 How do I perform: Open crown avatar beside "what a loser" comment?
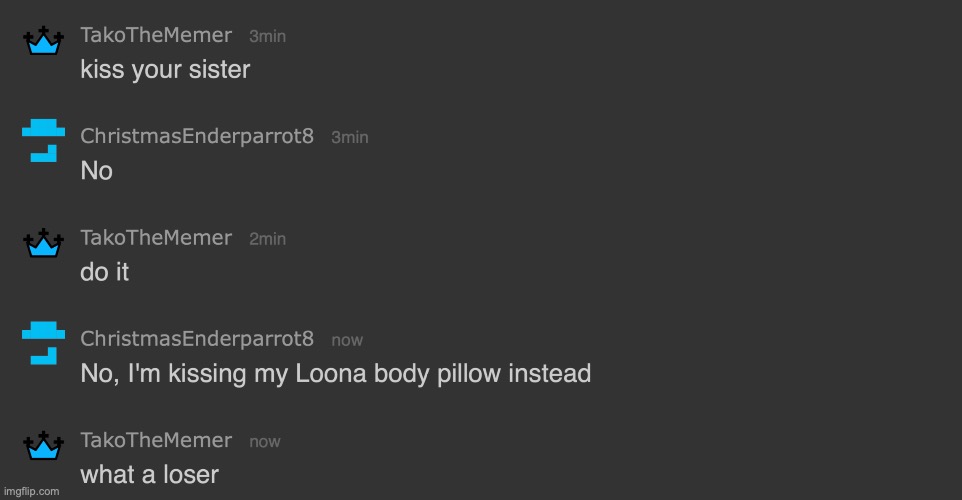coord(44,445)
